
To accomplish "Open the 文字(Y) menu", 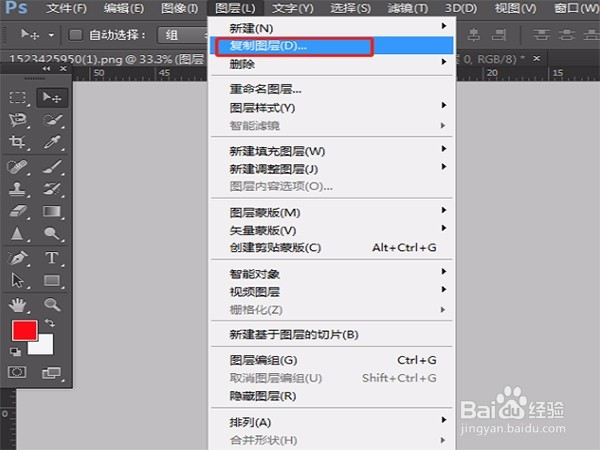I will [x=293, y=8].
